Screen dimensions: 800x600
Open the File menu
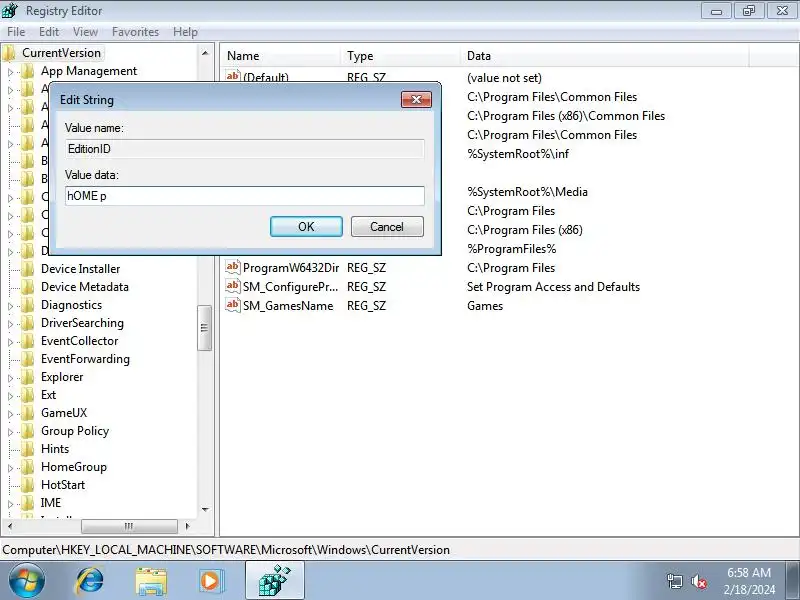(x=16, y=32)
